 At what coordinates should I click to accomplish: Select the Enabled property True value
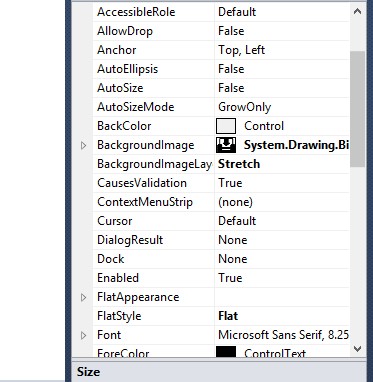[x=230, y=278]
